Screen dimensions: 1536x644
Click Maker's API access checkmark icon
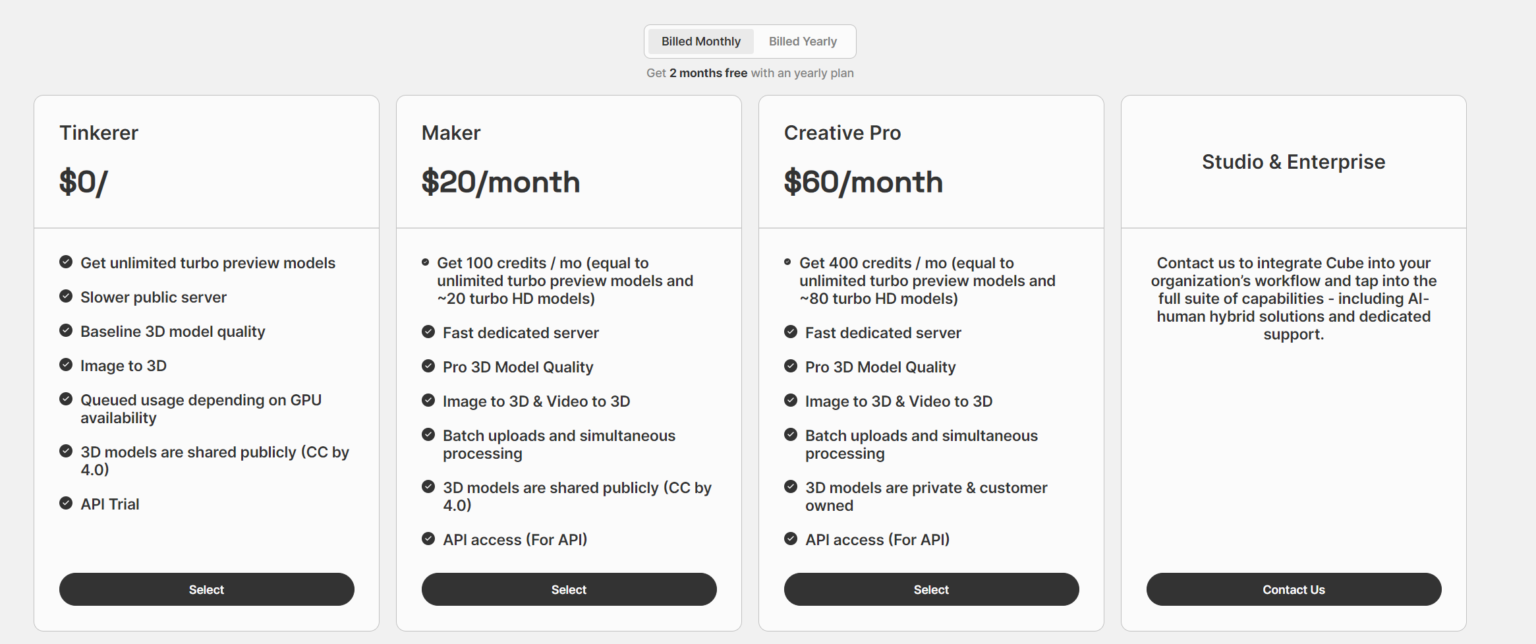(428, 540)
